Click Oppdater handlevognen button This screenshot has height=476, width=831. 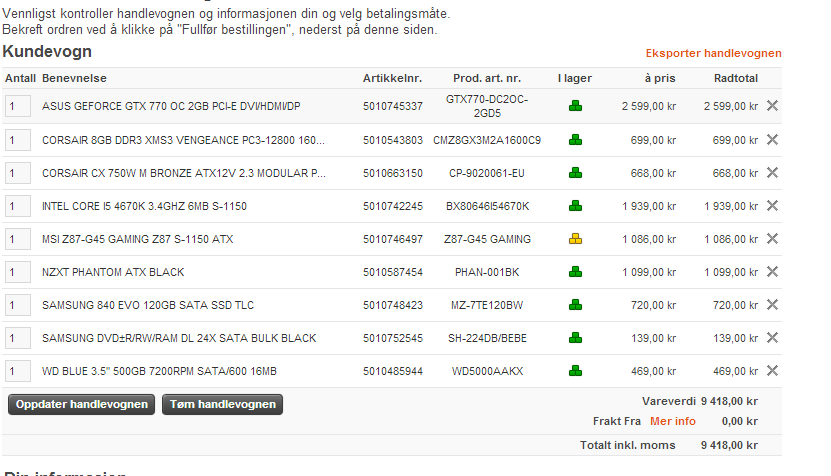click(x=82, y=404)
